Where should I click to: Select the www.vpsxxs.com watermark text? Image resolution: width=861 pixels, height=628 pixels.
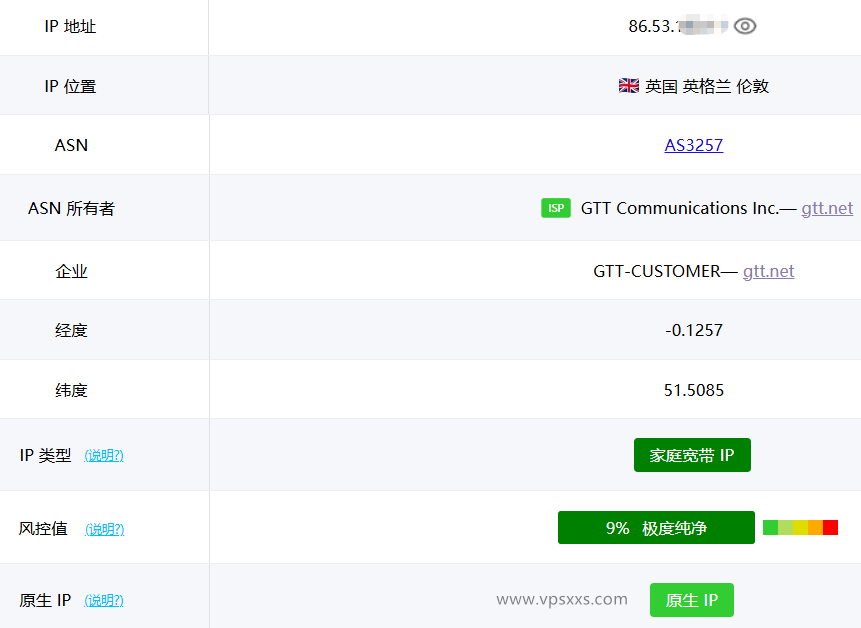[x=563, y=599]
